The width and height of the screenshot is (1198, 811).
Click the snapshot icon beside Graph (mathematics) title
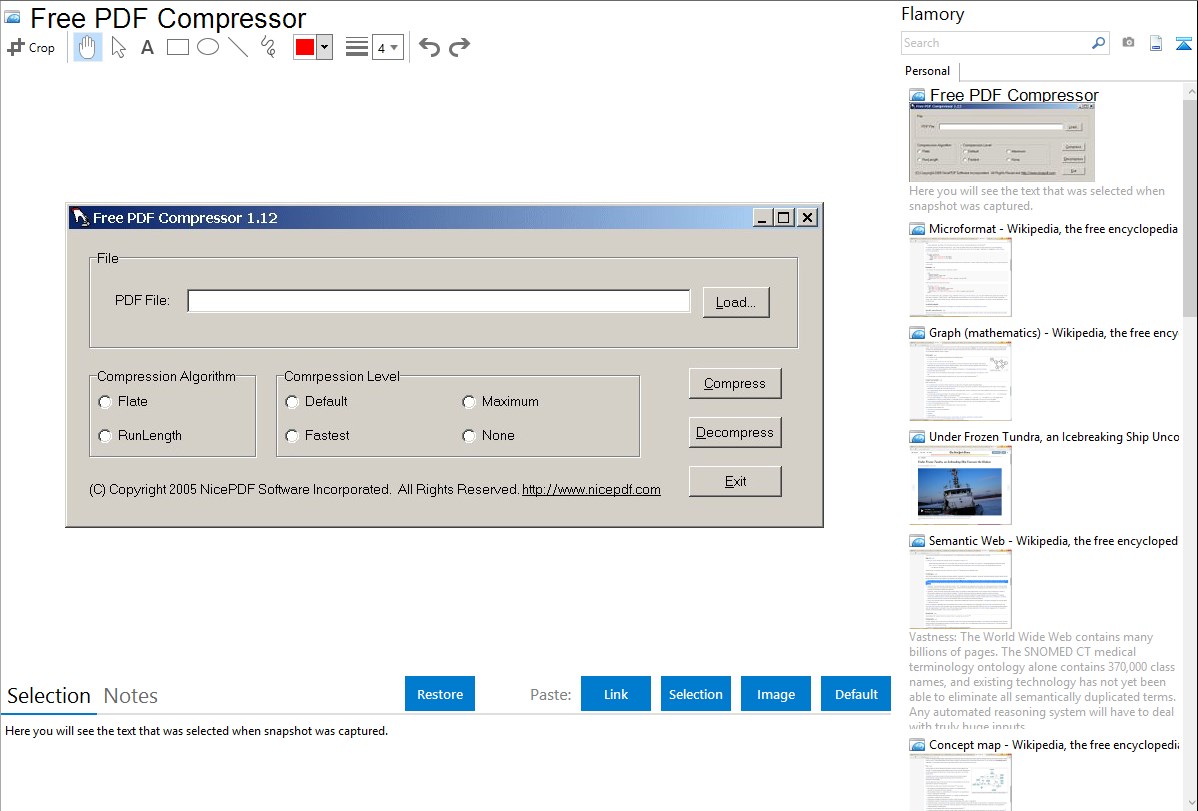917,333
